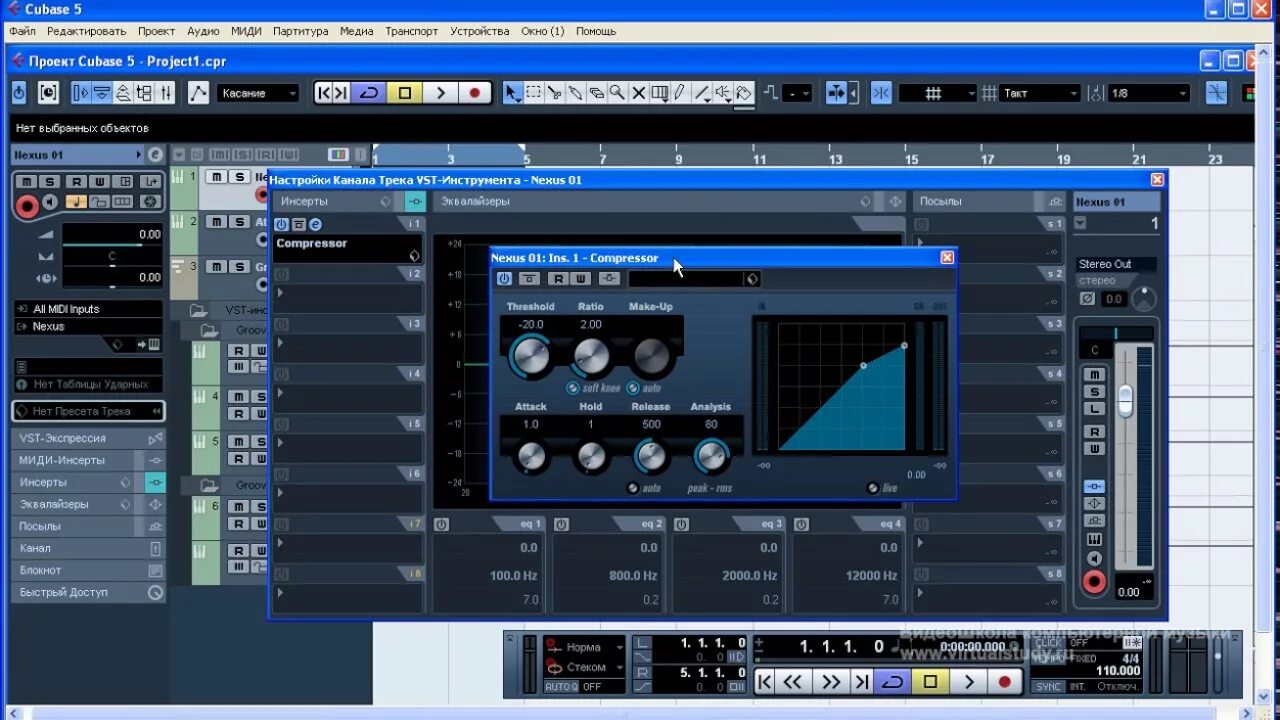
Task: Activate project power icon in toolbar
Action: coord(19,93)
